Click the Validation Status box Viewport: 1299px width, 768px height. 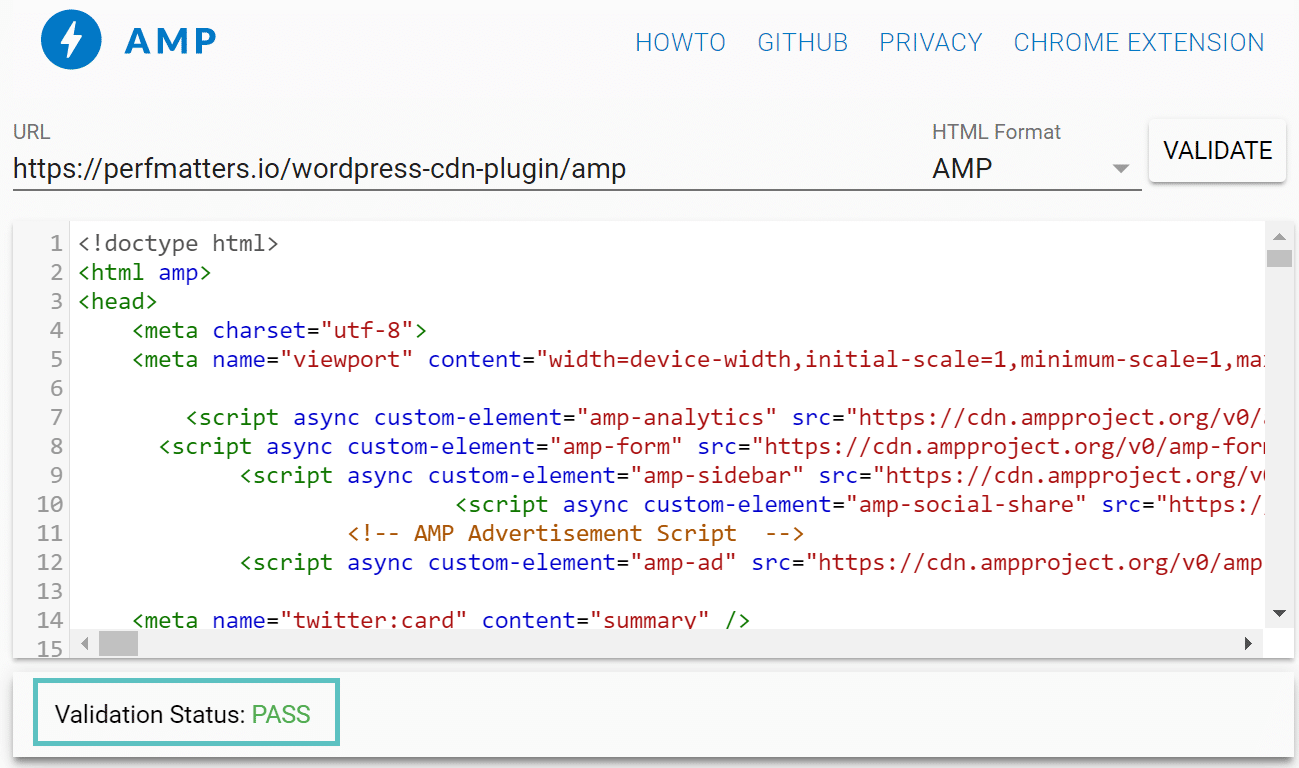(x=186, y=714)
